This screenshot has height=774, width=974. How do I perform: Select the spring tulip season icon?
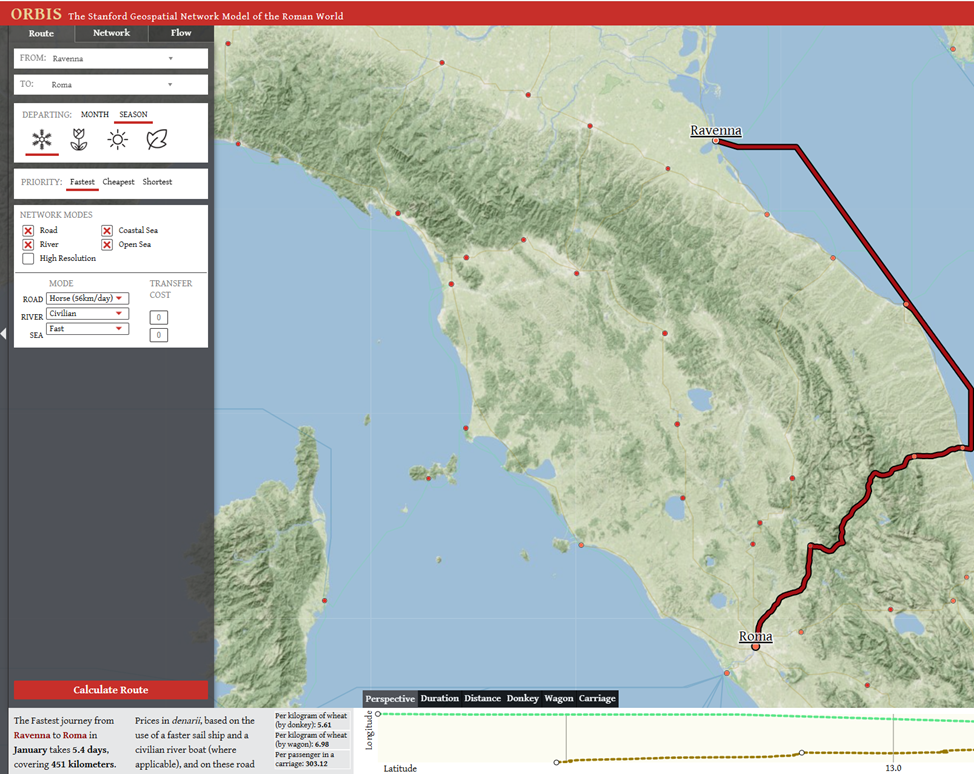pyautogui.click(x=79, y=140)
